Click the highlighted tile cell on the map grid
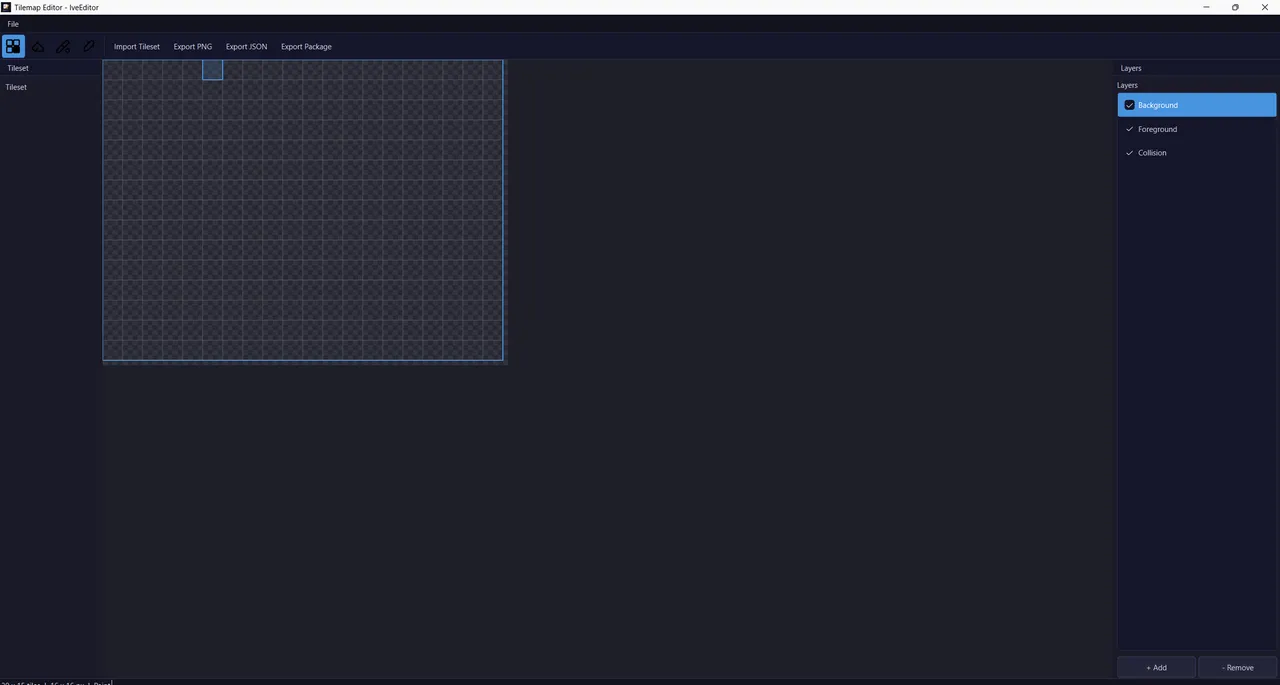The width and height of the screenshot is (1280, 685). [x=212, y=70]
